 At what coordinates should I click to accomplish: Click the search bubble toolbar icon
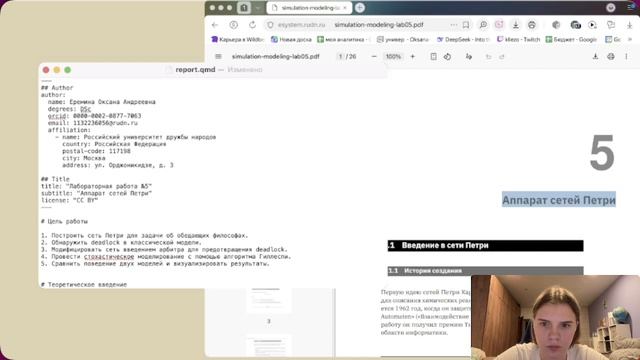pos(483,25)
